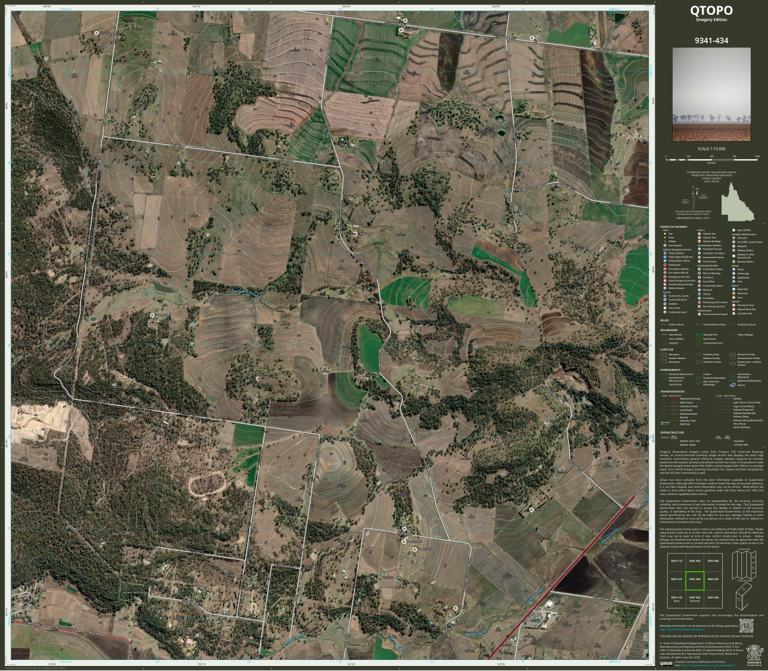
Task: Click the Court House symbol in legend
Action: [699, 261]
